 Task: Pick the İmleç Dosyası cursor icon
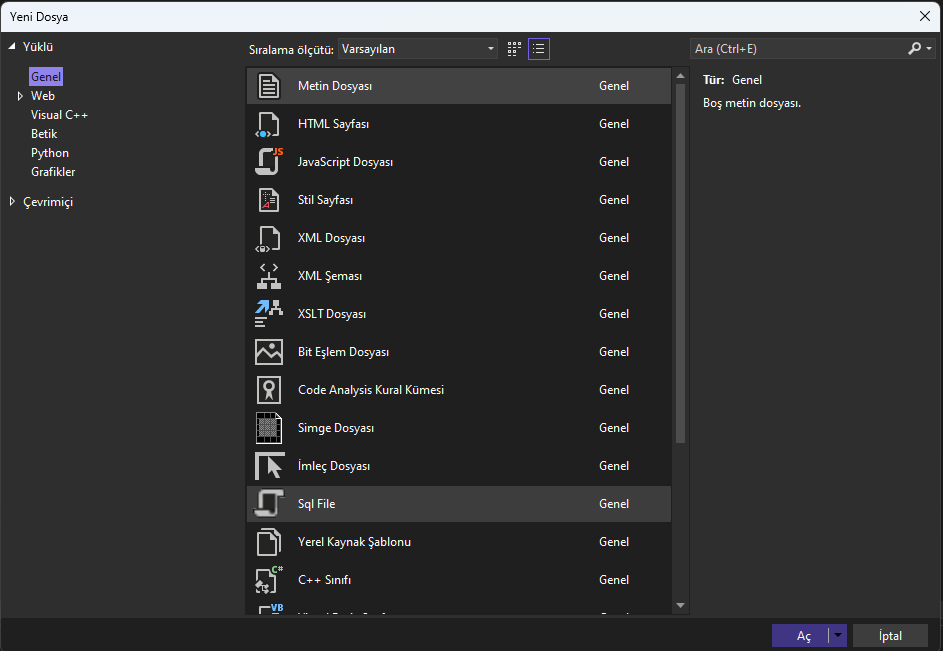(269, 466)
